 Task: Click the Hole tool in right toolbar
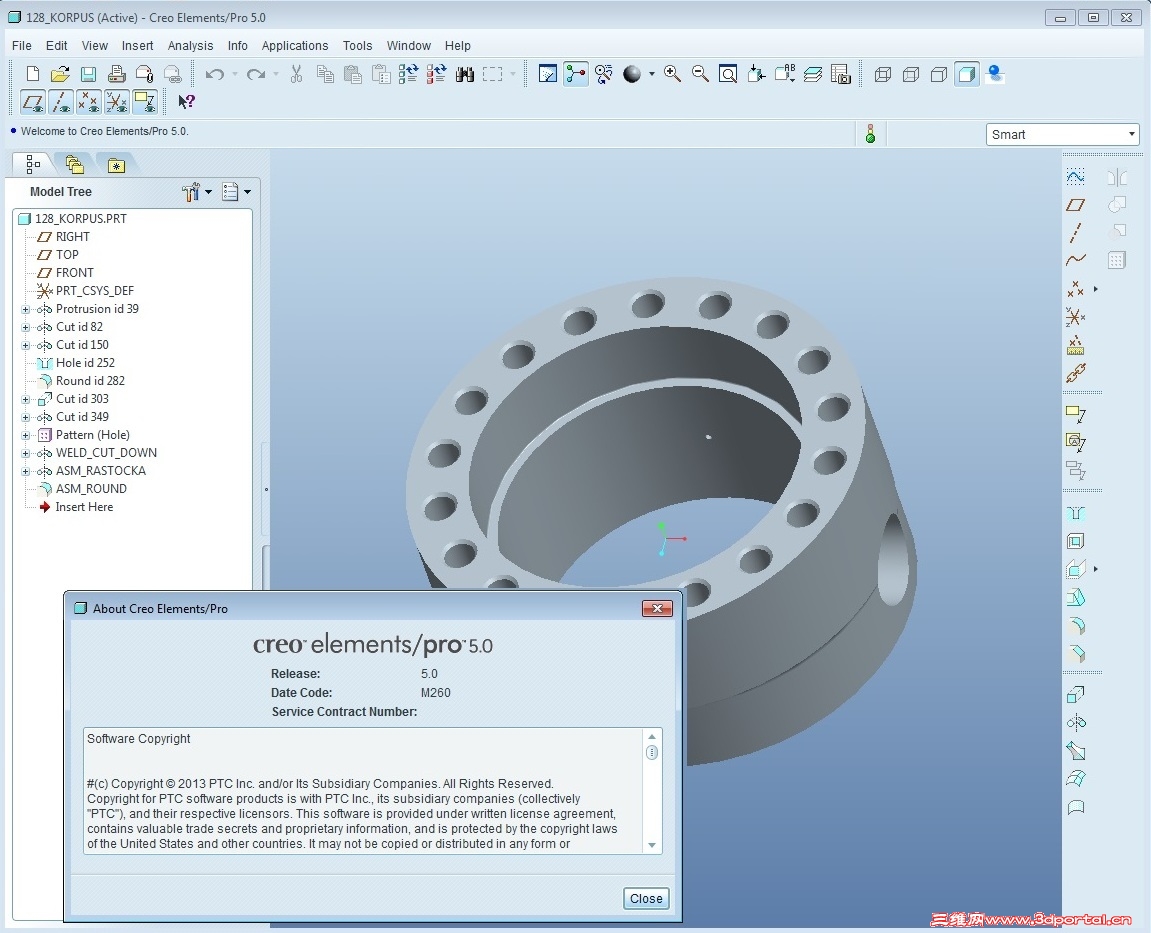1075,513
